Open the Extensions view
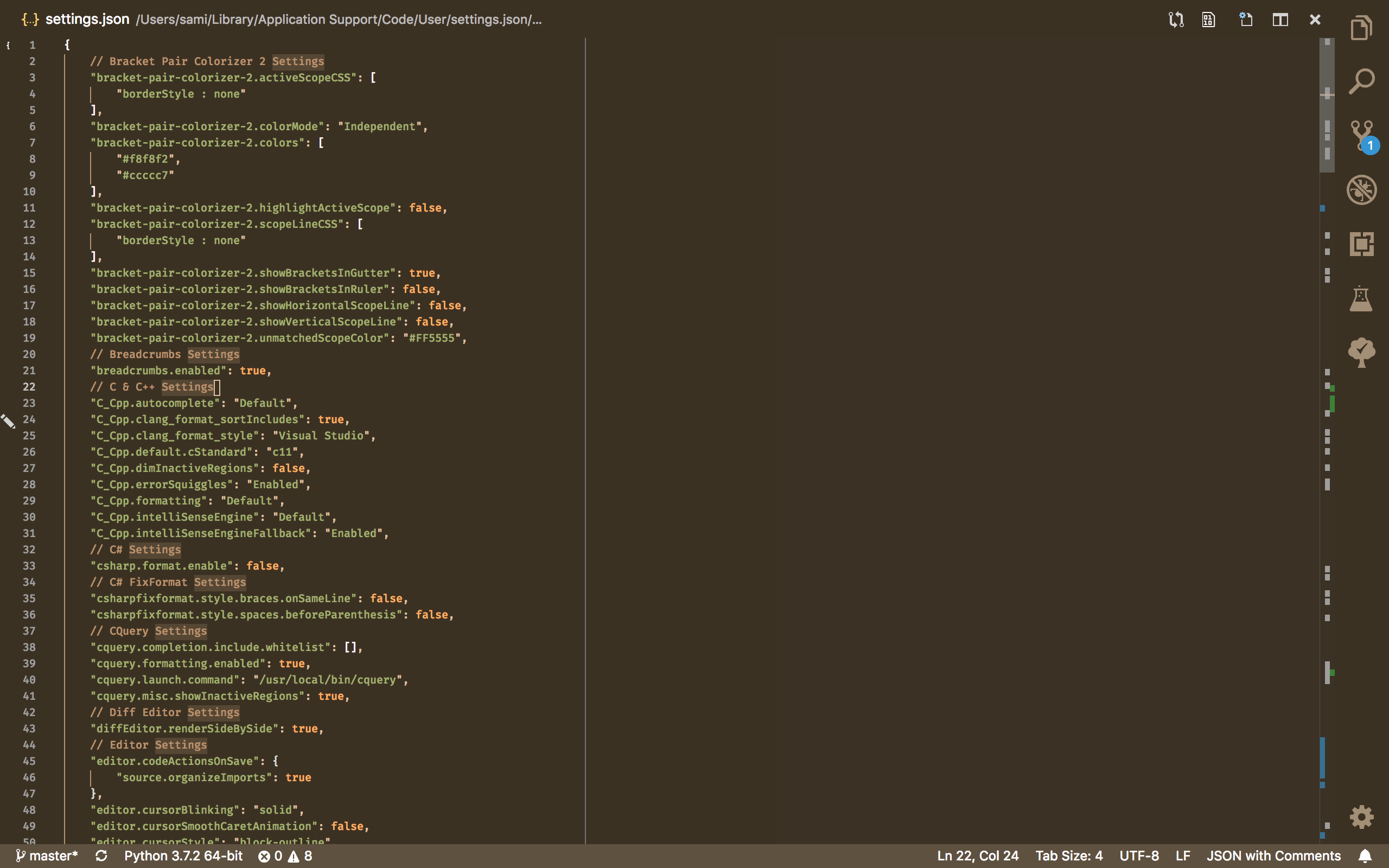The height and width of the screenshot is (868, 1389). 1361,244
